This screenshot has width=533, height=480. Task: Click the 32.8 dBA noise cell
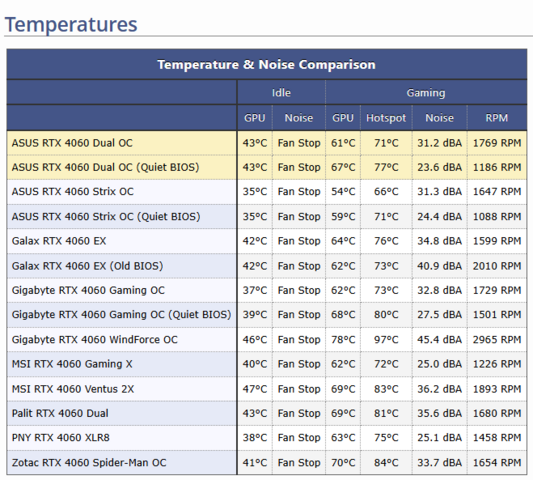[440, 290]
